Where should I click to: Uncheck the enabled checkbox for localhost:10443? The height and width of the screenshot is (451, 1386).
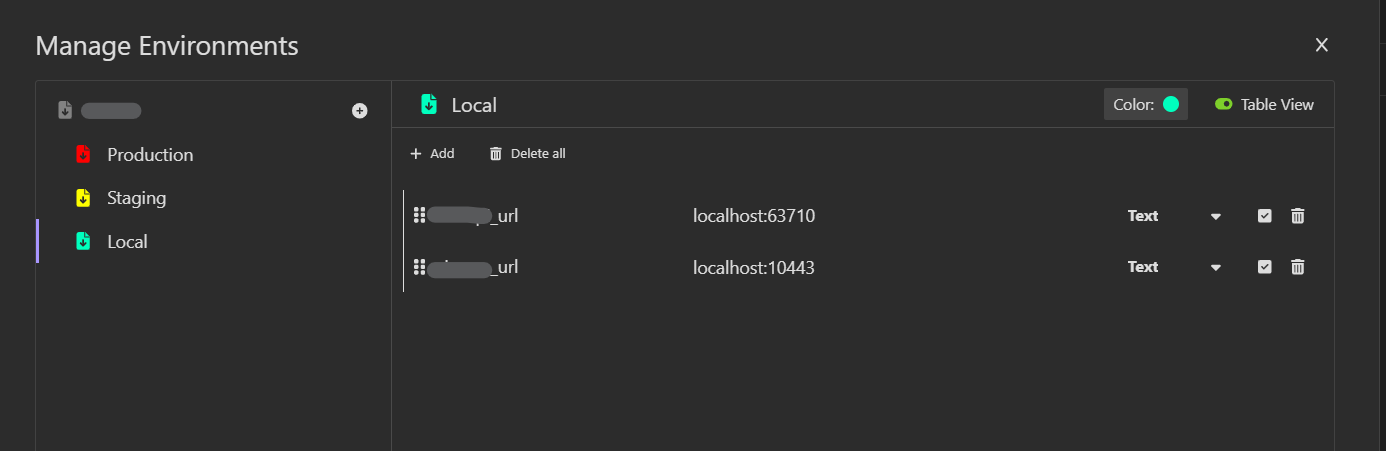click(x=1265, y=267)
